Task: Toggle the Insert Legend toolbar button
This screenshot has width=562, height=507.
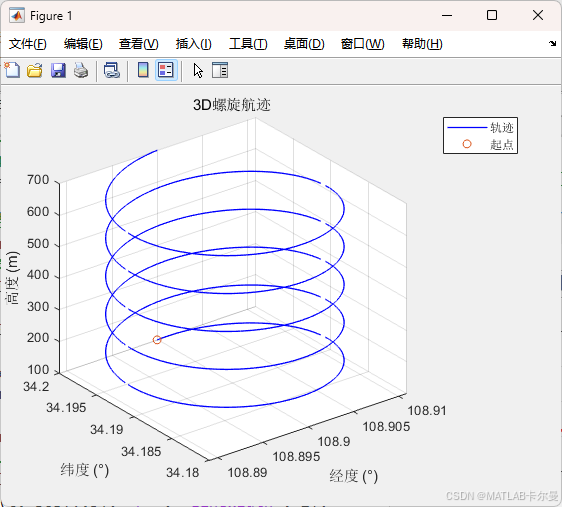Action: 166,70
